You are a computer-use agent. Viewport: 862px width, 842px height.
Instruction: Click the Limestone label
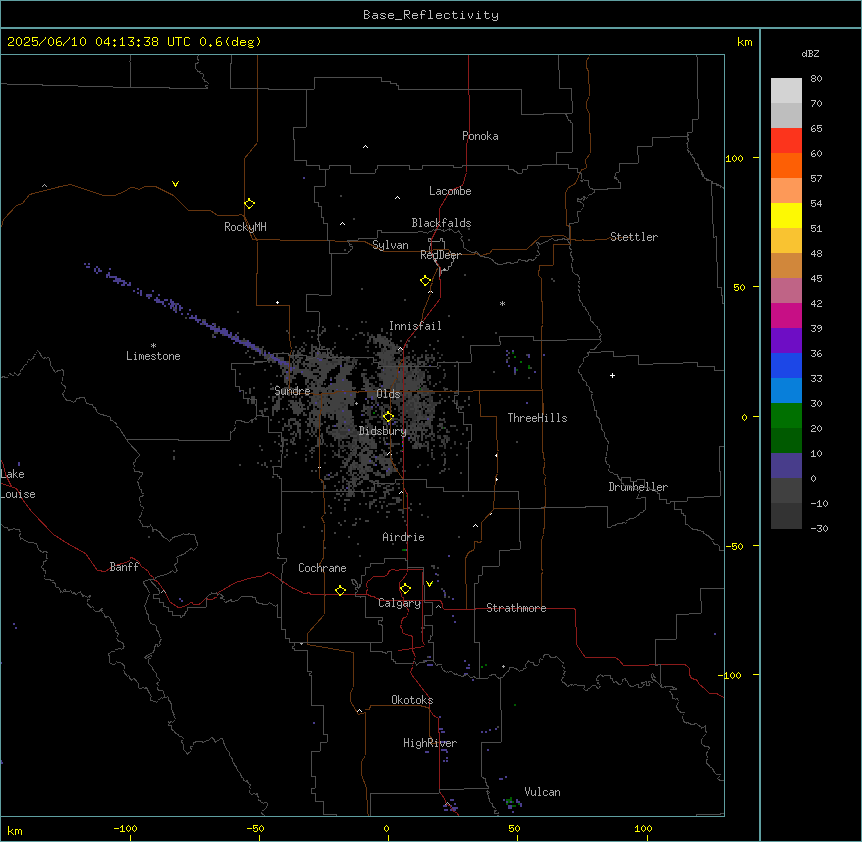(153, 356)
